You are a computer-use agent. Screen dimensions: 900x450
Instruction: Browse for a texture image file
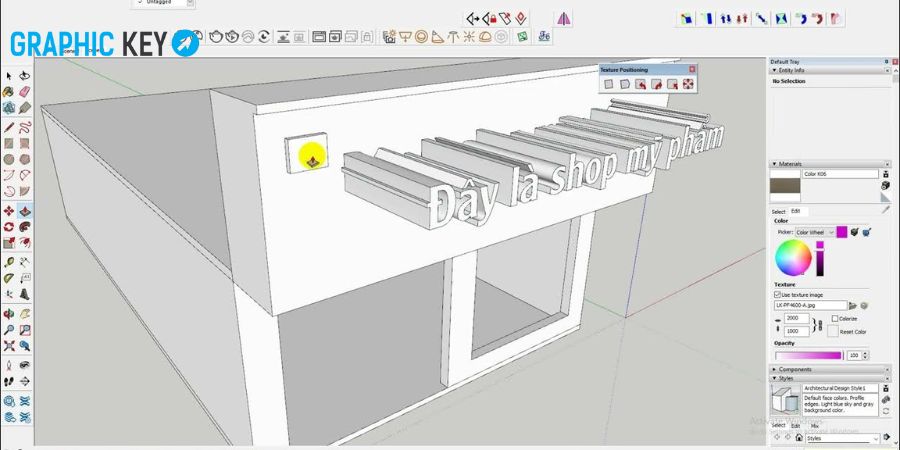tap(853, 305)
